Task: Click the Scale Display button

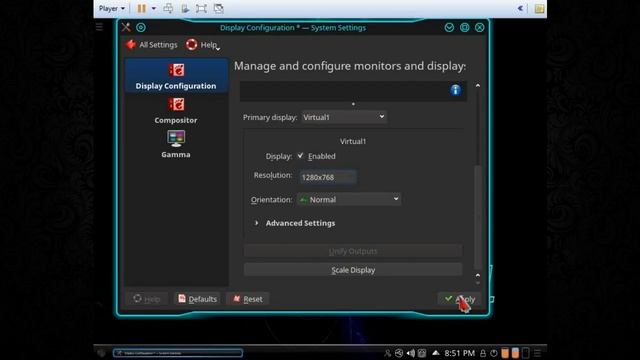Action: 353,270
